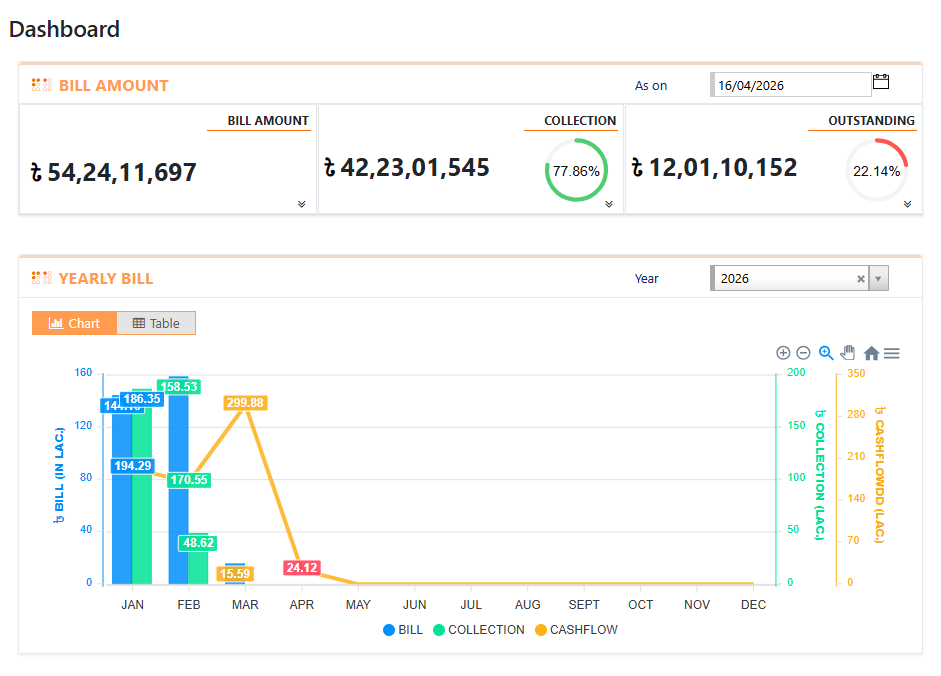Switch to the Table tab
This screenshot has width=941, height=676.
tap(156, 323)
